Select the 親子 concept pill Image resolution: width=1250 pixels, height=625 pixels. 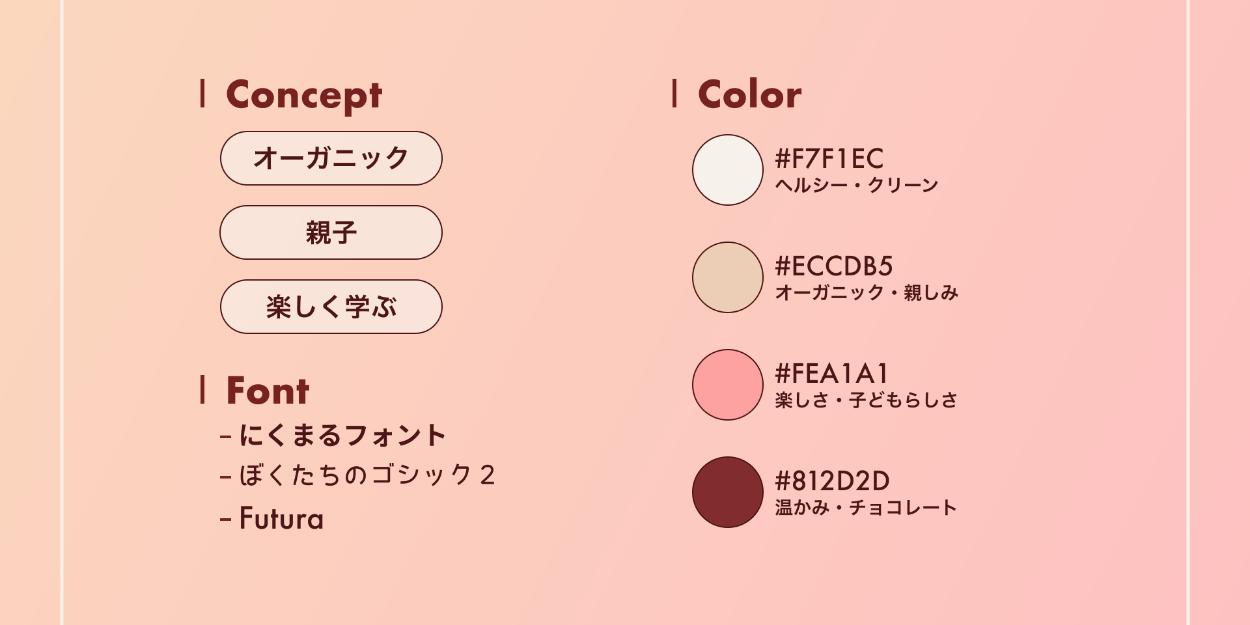coord(331,233)
